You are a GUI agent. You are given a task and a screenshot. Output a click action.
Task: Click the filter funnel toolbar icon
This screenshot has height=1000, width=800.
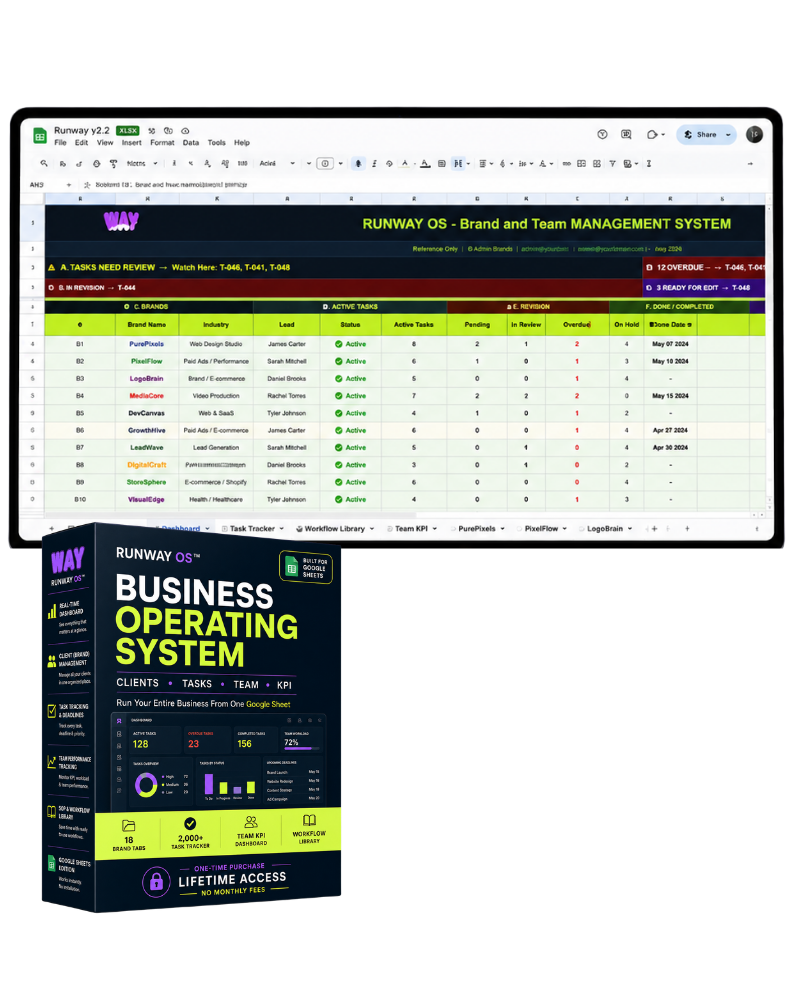pyautogui.click(x=612, y=164)
